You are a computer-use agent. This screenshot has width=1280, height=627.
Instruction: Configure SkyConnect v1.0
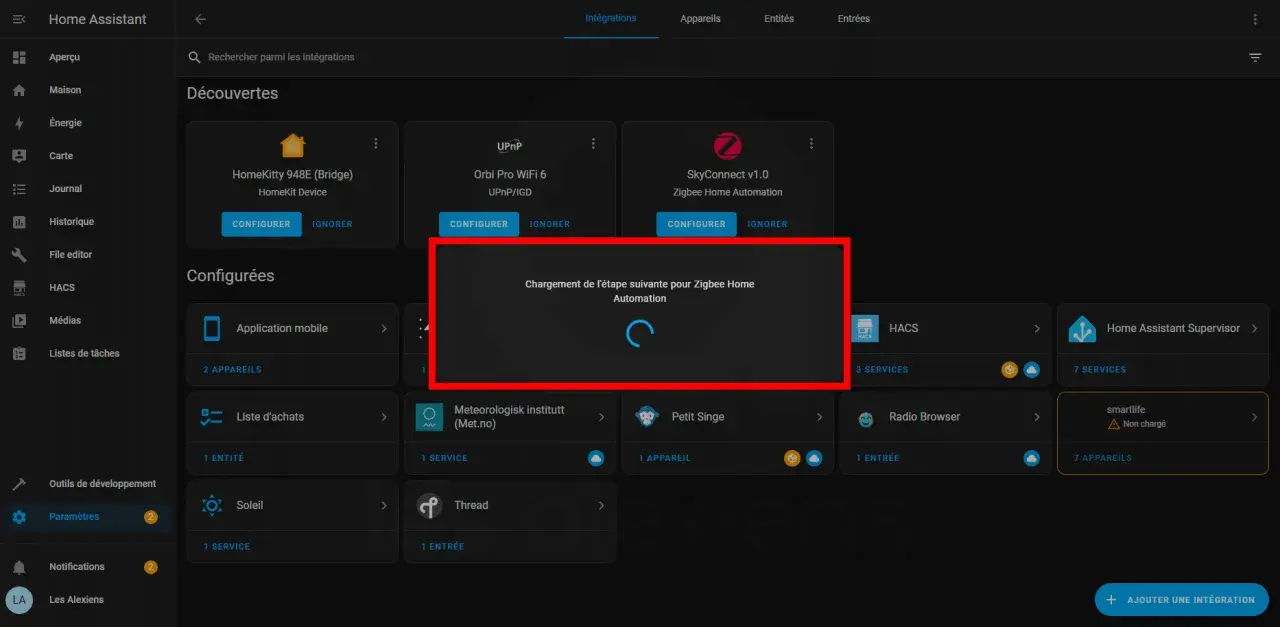click(x=696, y=224)
